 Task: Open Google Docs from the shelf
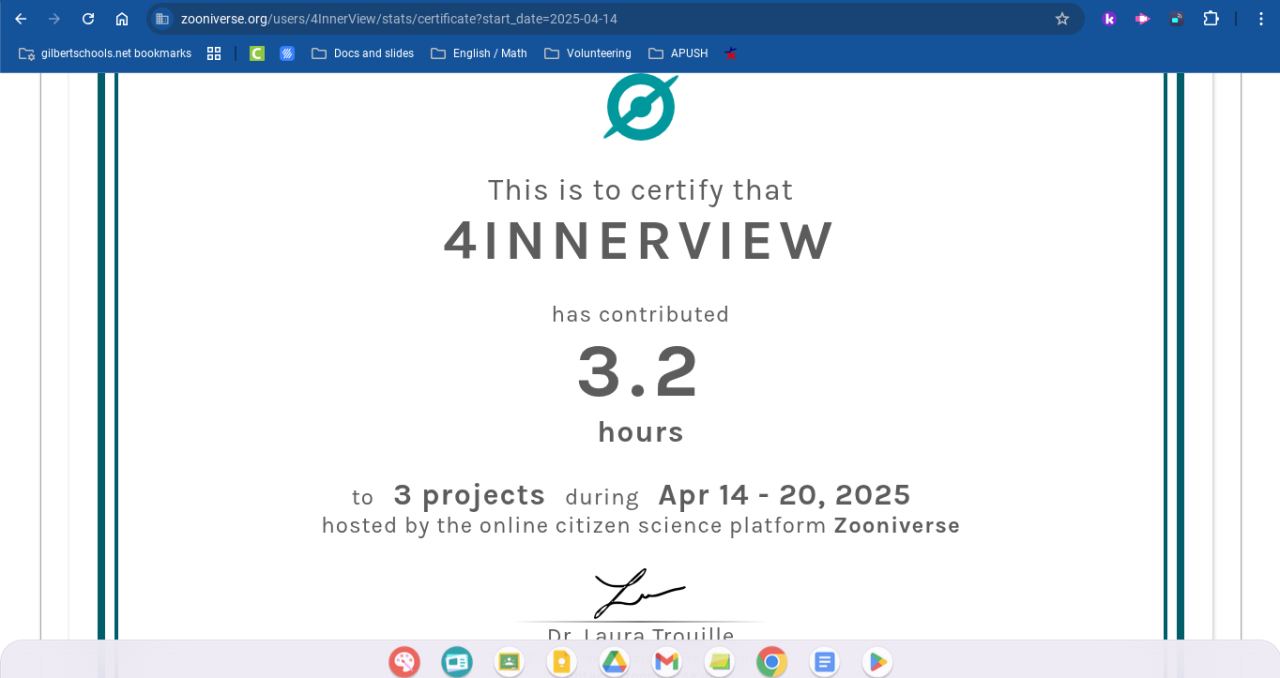click(x=824, y=661)
